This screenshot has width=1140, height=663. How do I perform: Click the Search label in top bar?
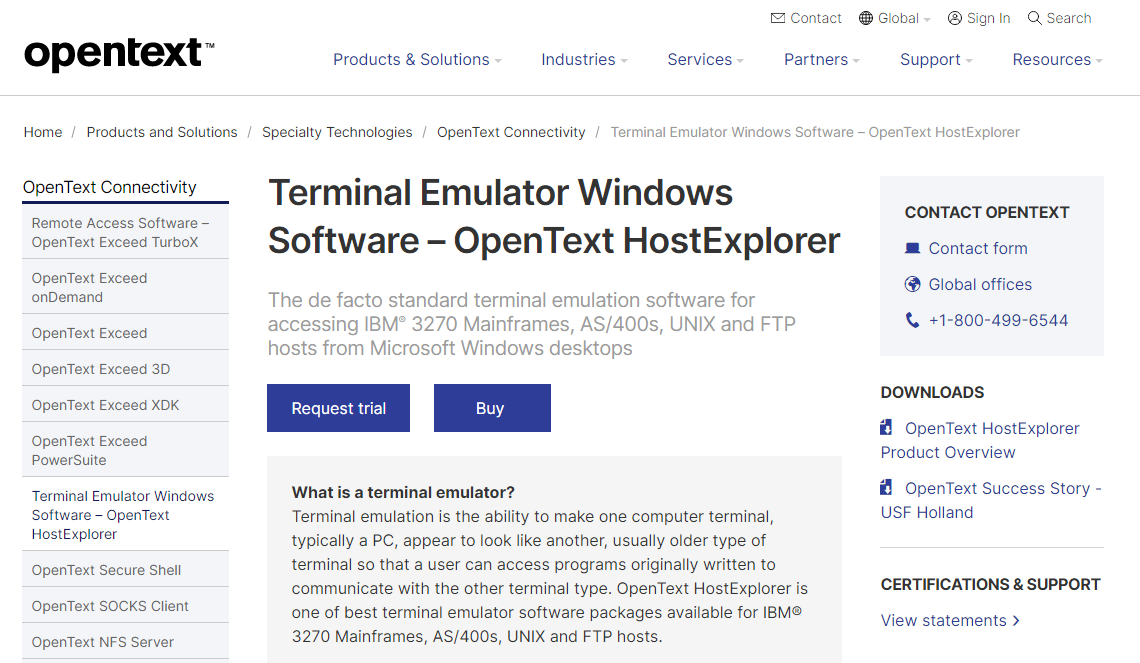1069,18
